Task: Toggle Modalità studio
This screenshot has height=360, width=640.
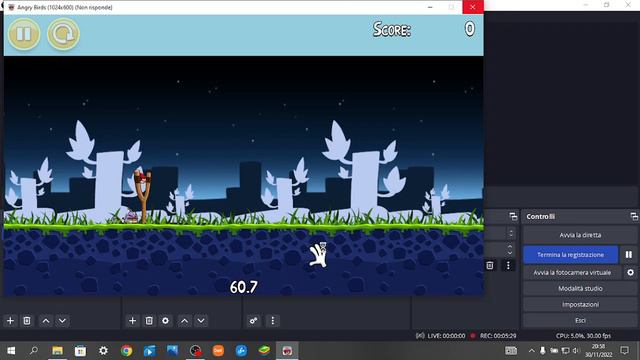Action: pyautogui.click(x=580, y=289)
